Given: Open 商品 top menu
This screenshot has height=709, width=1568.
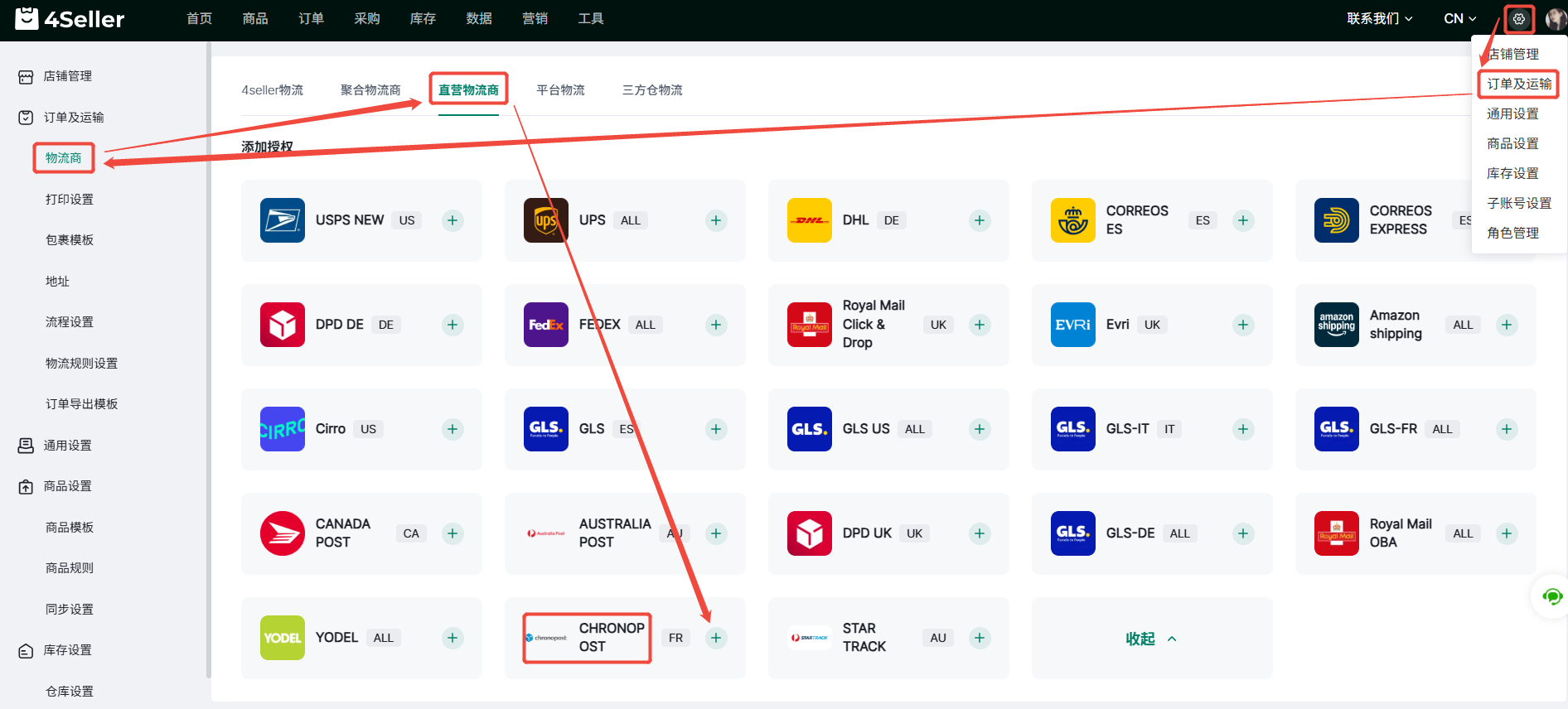Looking at the screenshot, I should [255, 18].
